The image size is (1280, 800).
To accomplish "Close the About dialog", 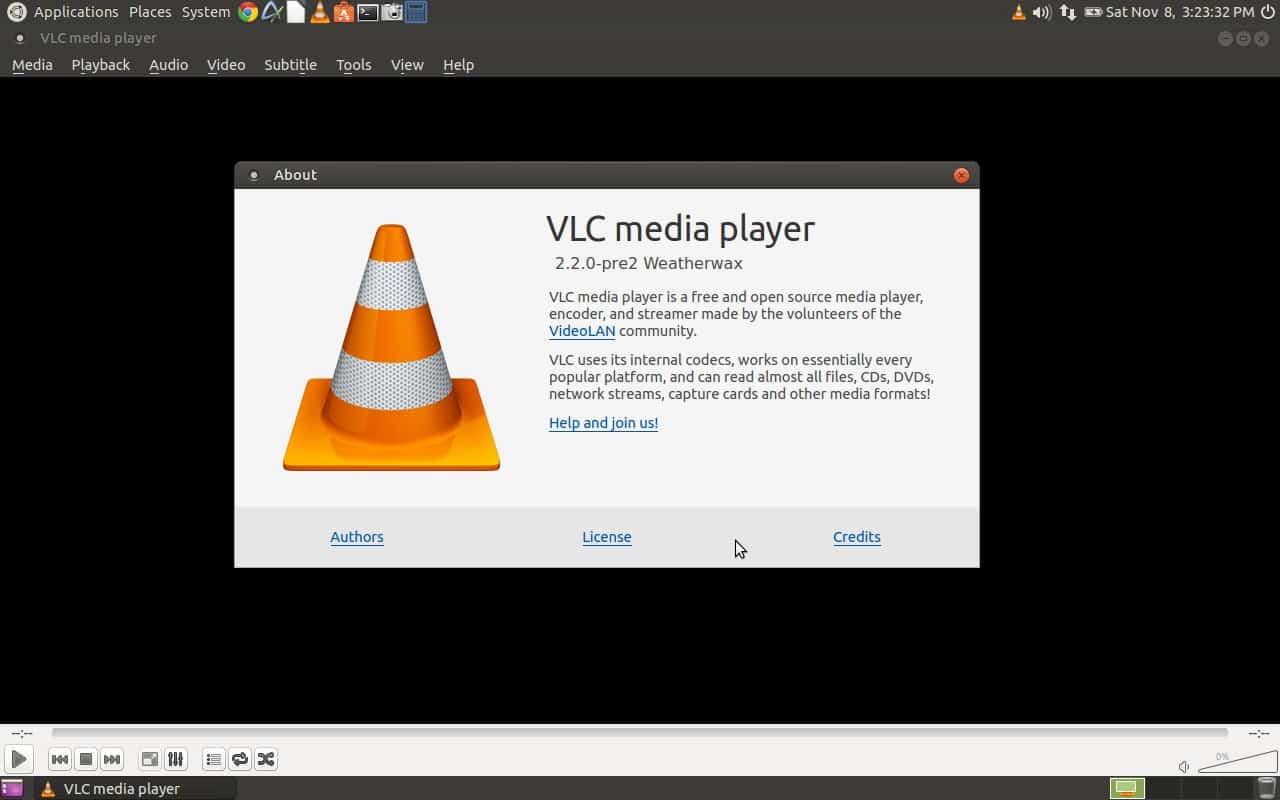I will point(961,175).
